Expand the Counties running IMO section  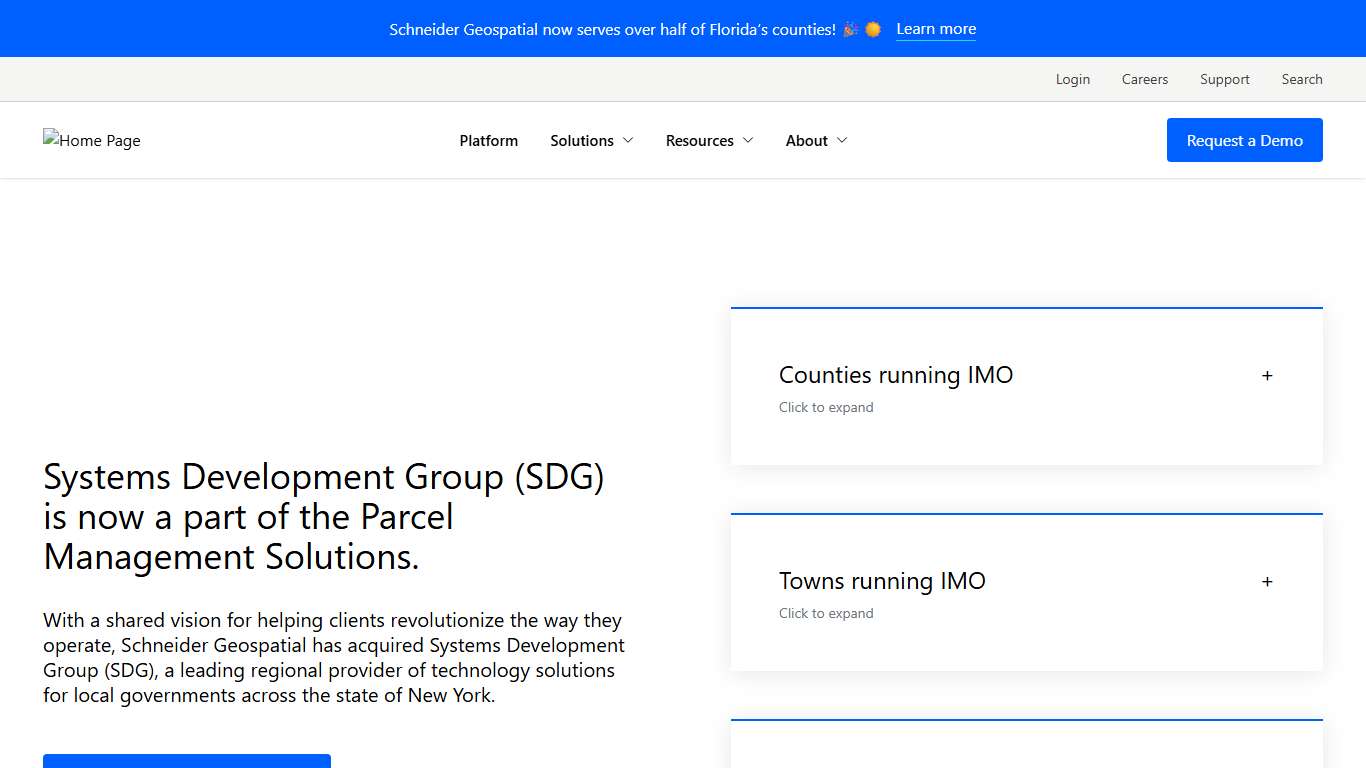coord(896,375)
